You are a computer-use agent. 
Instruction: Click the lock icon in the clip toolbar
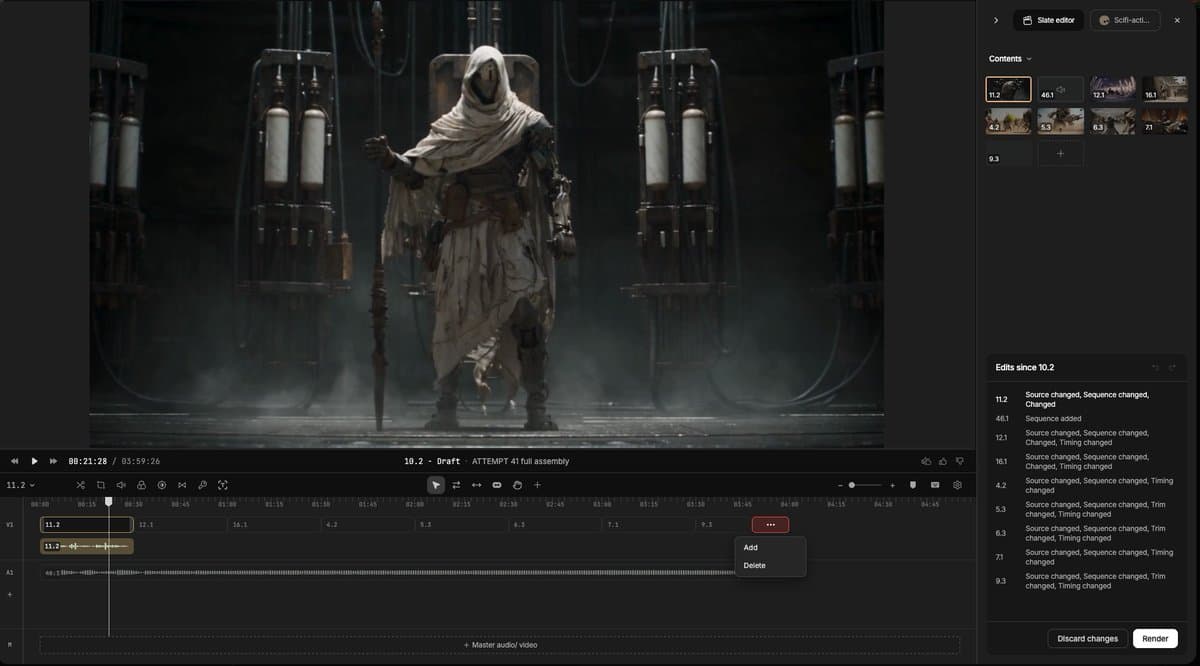click(x=141, y=485)
